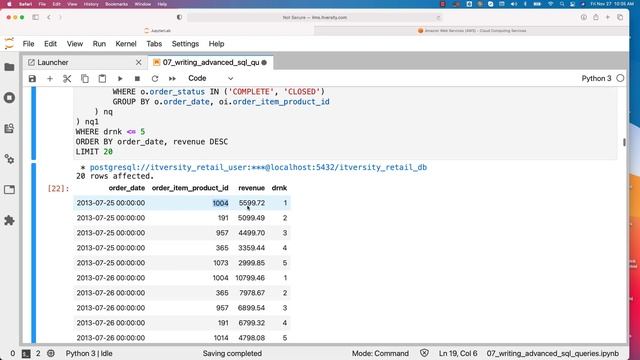Open macOS Apple menu
The height and width of the screenshot is (360, 640).
click(x=9, y=4)
